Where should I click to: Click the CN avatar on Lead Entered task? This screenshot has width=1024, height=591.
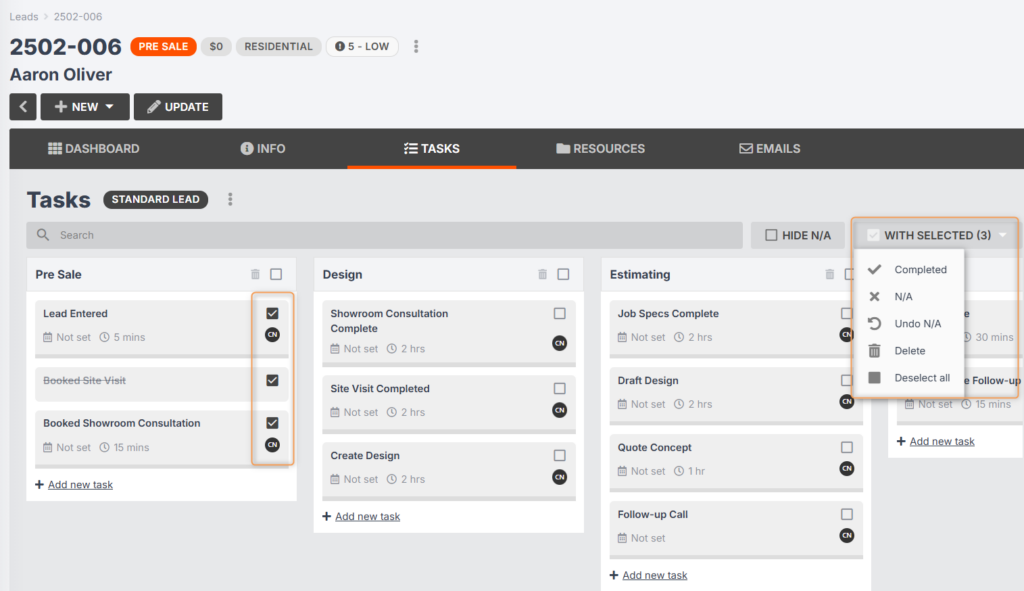272,334
